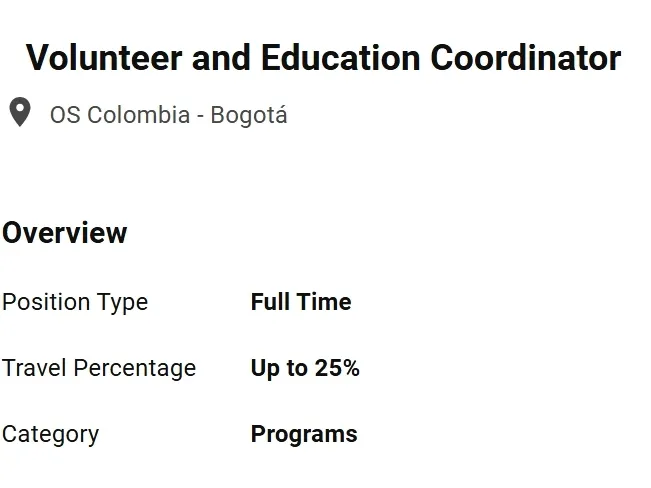
Task: Click the location pin icon
Action: [x=20, y=112]
